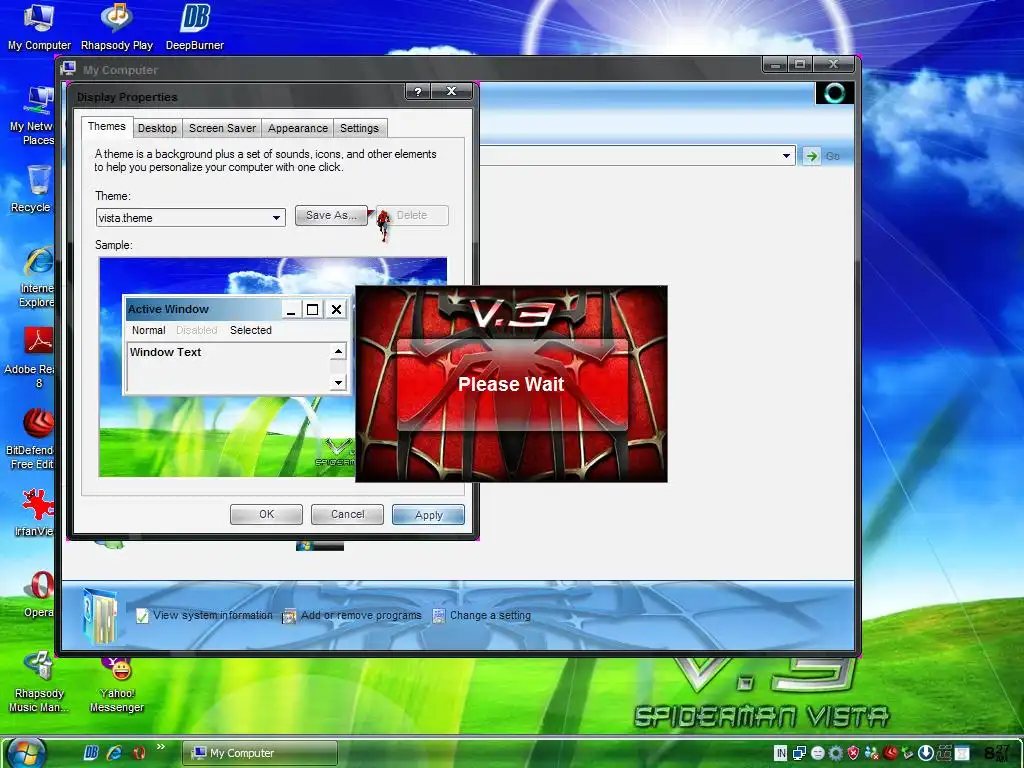Open the Screen Saver tab
Image resolution: width=1024 pixels, height=768 pixels.
222,128
